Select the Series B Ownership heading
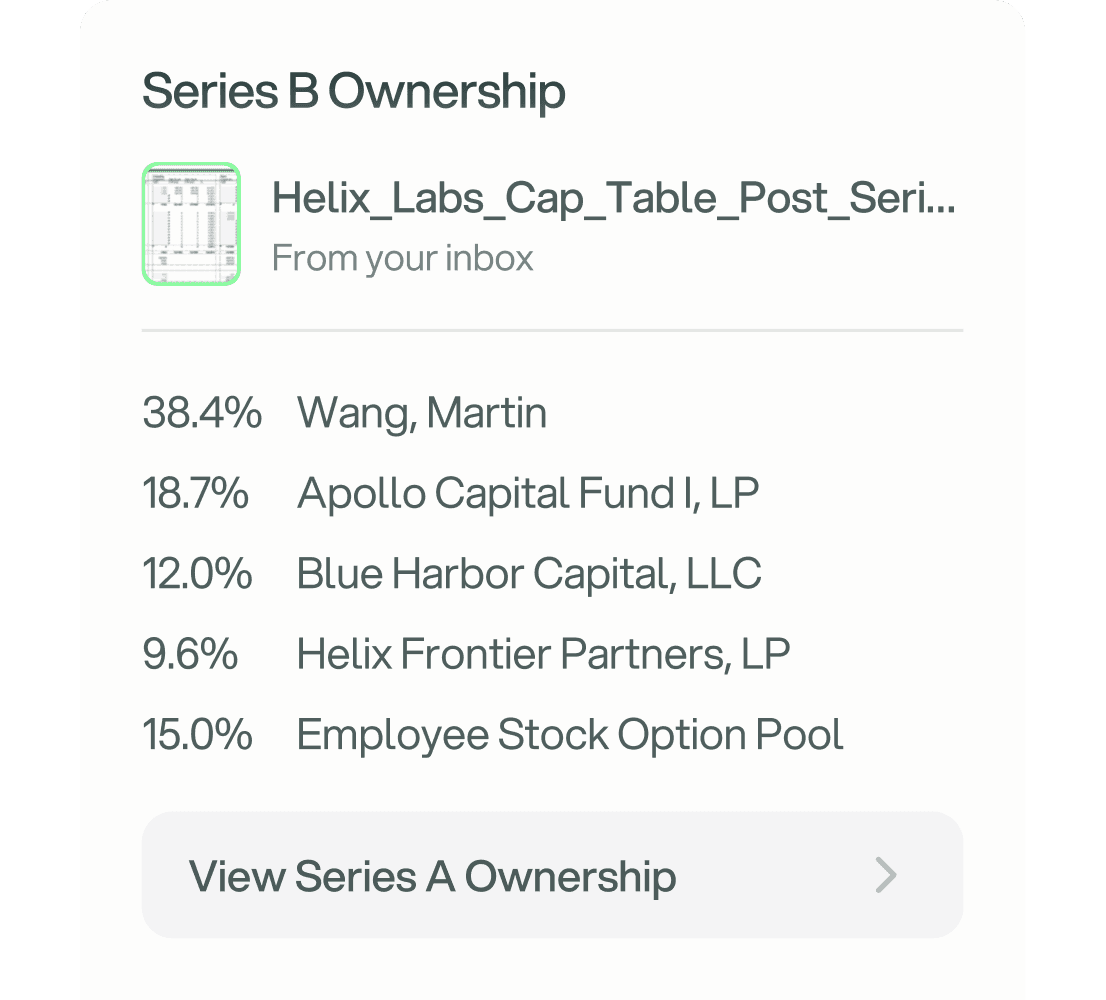1106x1000 pixels. (355, 90)
